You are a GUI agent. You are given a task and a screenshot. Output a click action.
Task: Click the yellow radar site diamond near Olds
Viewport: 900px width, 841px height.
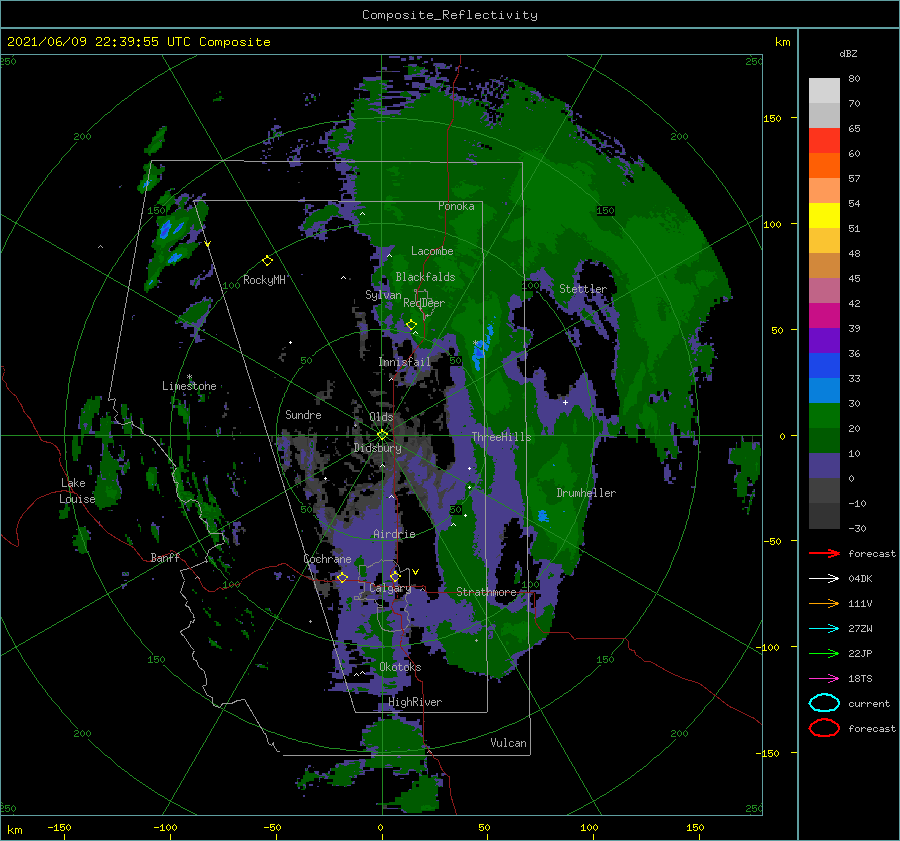pyautogui.click(x=382, y=435)
